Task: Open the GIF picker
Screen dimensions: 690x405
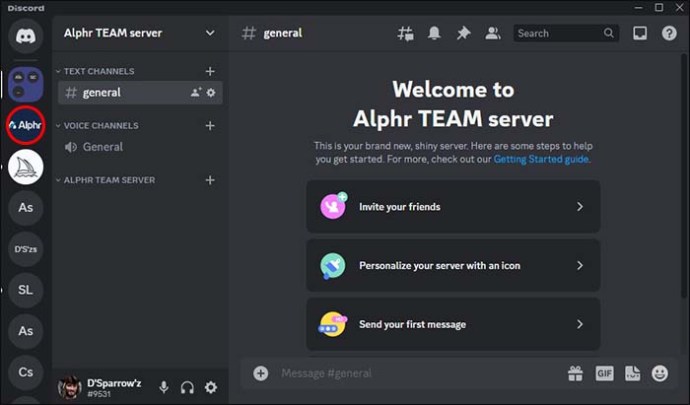Action: (x=604, y=373)
